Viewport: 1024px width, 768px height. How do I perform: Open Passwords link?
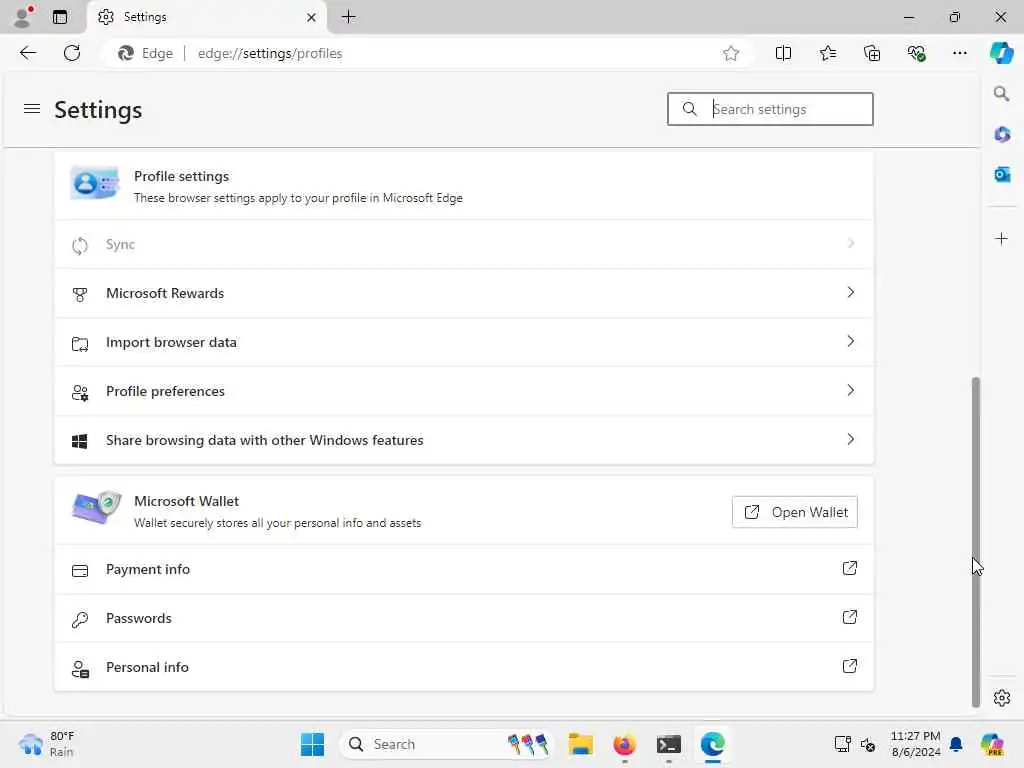tap(464, 618)
